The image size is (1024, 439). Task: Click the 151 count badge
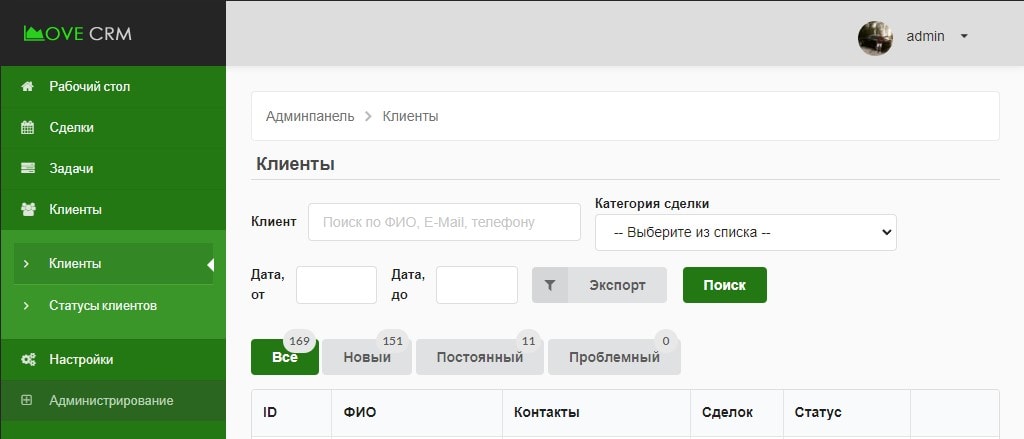click(x=392, y=341)
